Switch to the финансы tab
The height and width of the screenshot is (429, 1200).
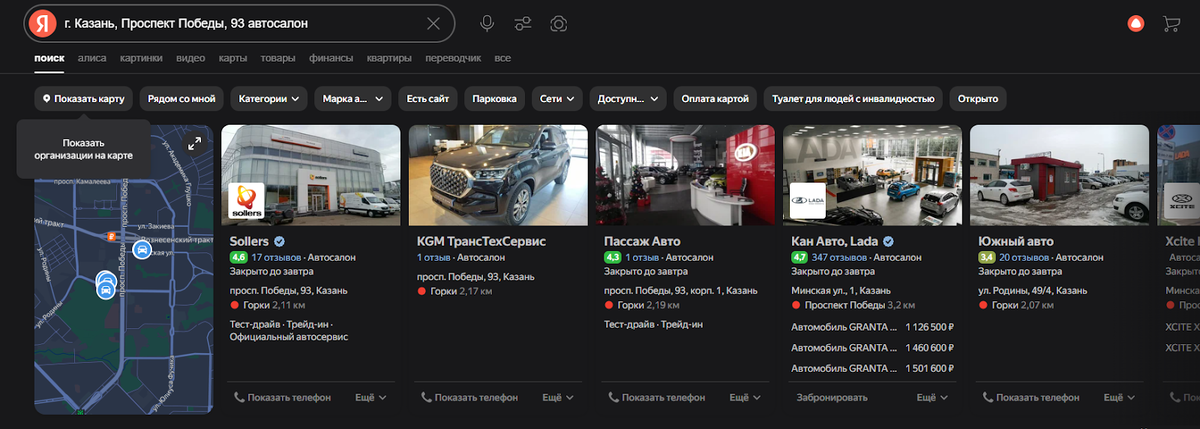[331, 58]
